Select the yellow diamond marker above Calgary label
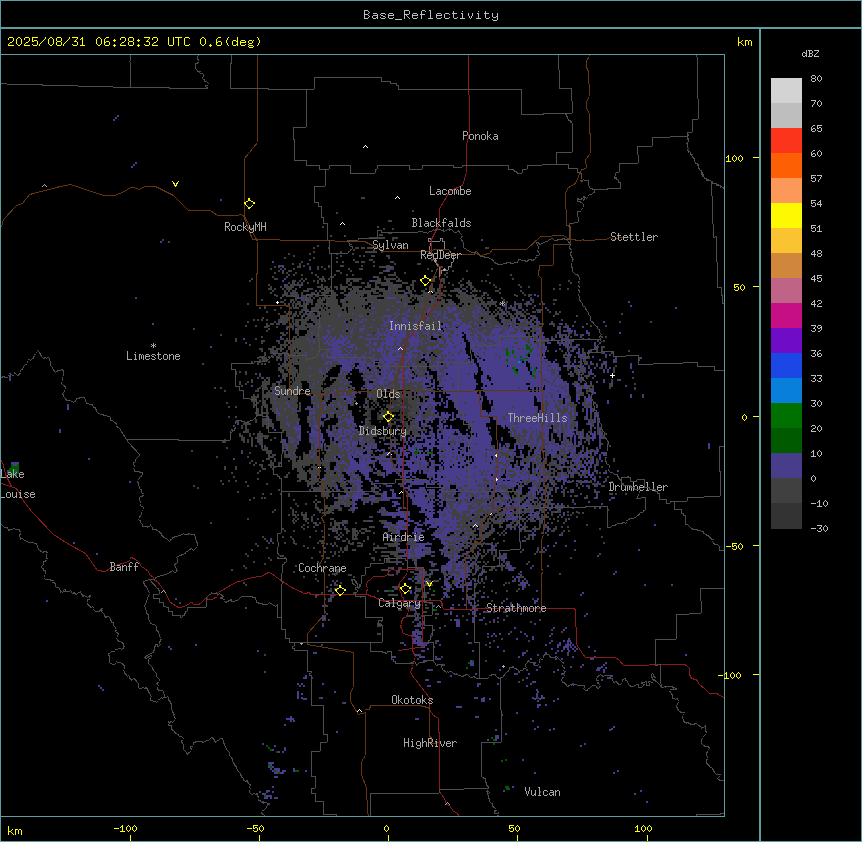Viewport: 862px width, 842px height. [x=405, y=589]
